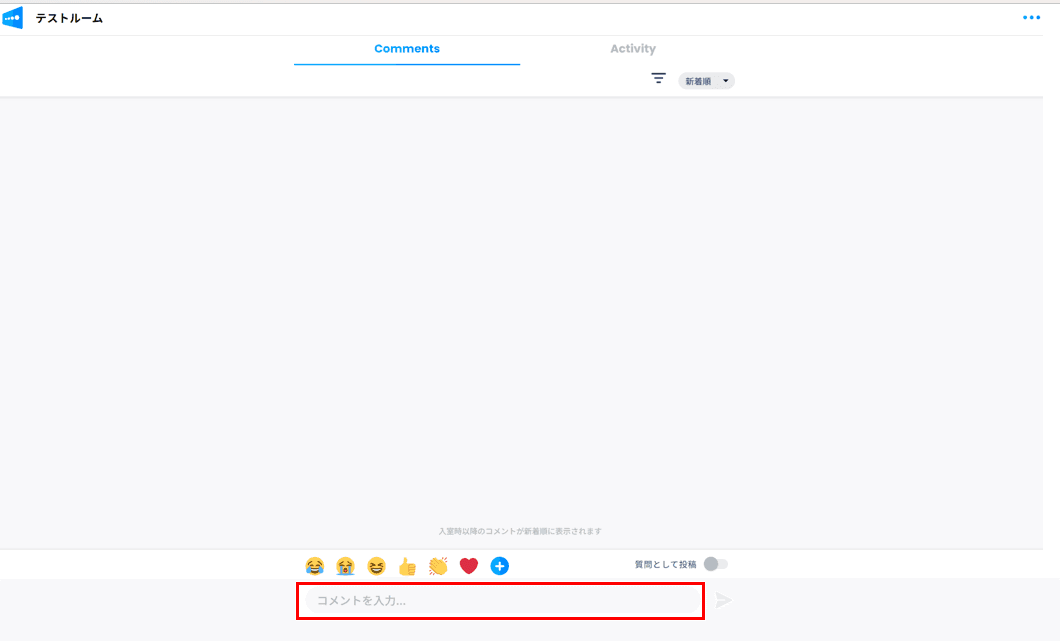Open the three-dot more options menu
Image resolution: width=1060 pixels, height=641 pixels.
point(1031,18)
